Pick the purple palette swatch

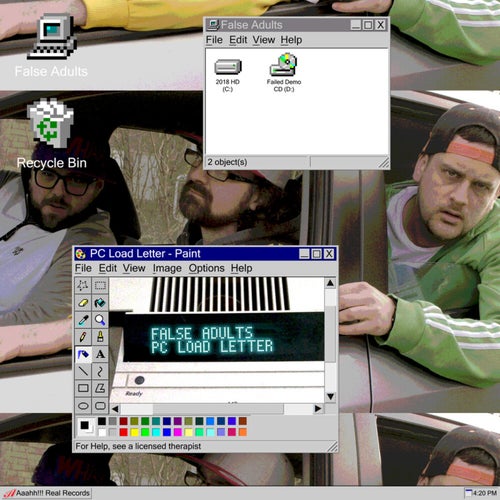(178, 421)
